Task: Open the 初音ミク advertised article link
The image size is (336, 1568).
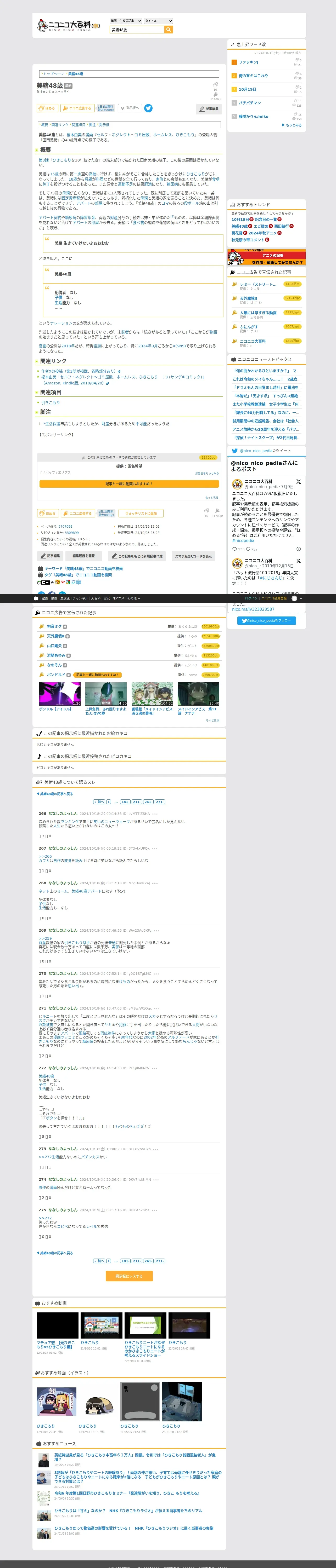Action: click(54, 626)
